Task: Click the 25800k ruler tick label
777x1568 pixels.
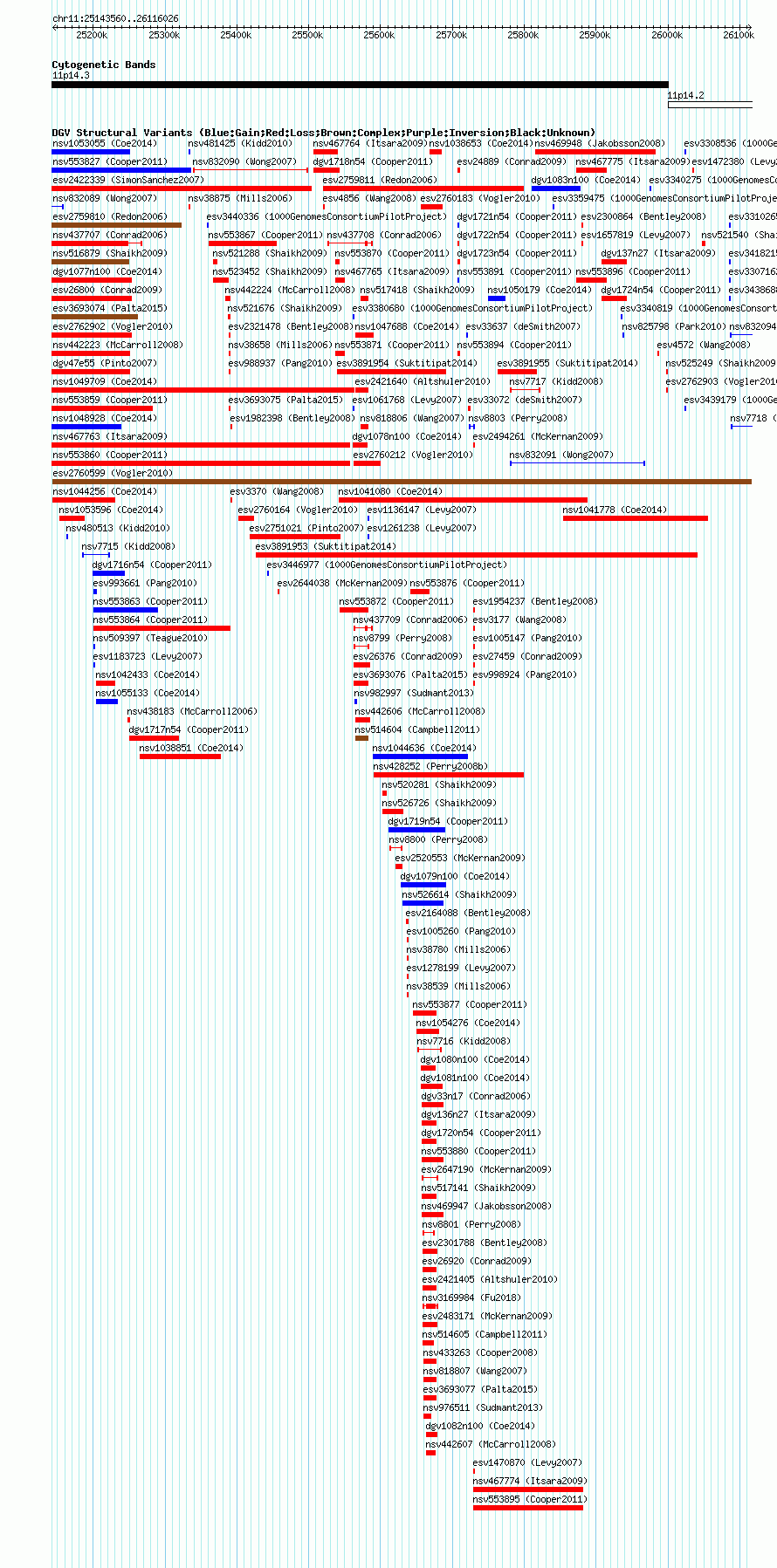Action: 523,35
